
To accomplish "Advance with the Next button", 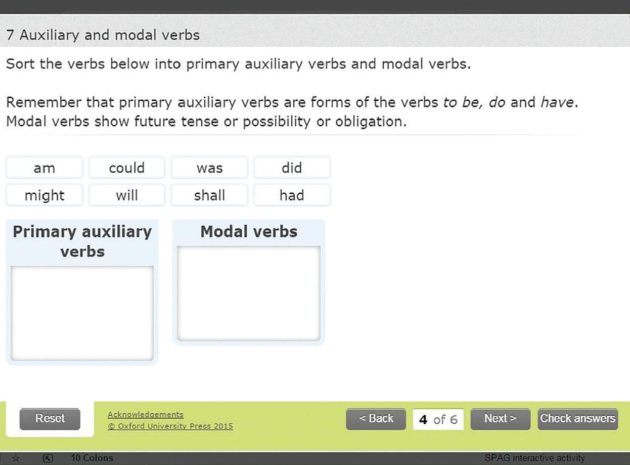I will [x=500, y=419].
